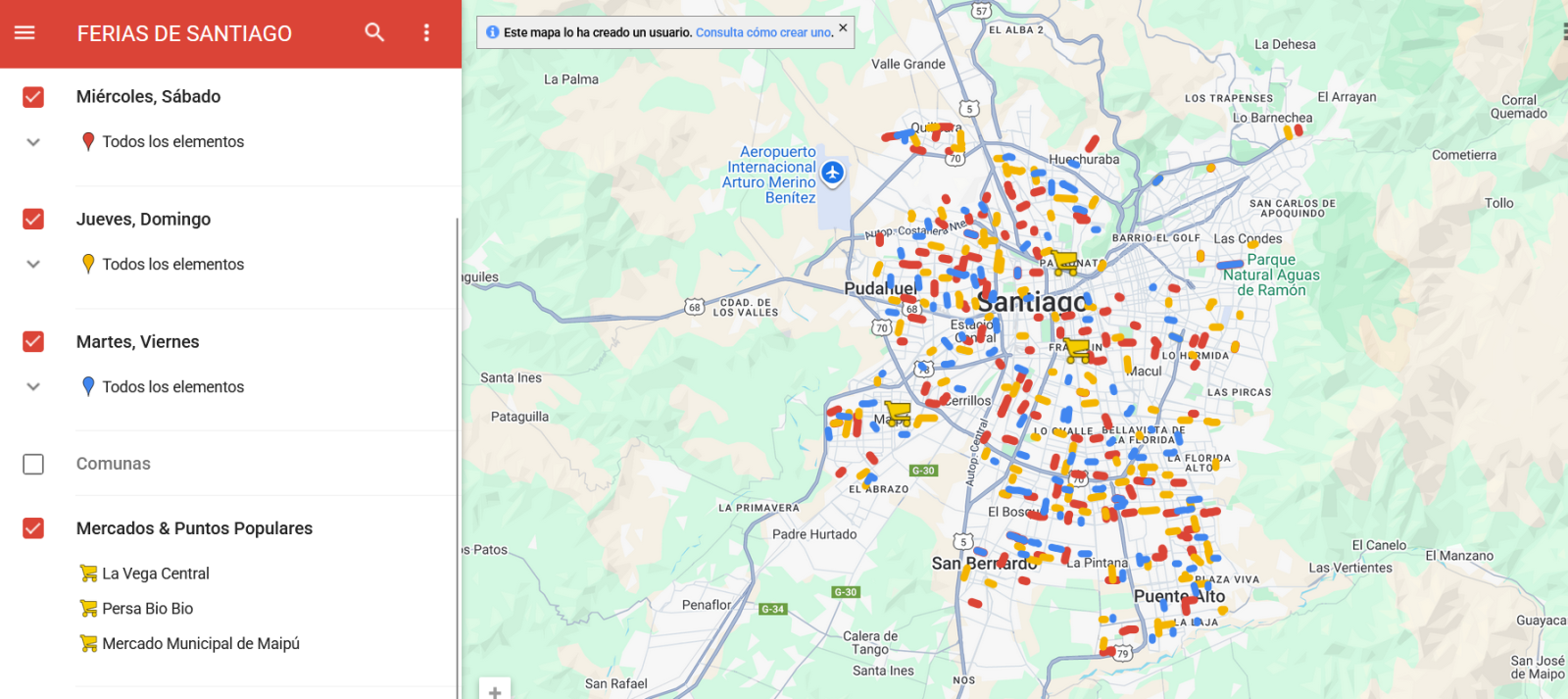Click the search magnifier icon
This screenshot has height=699, width=1568.
click(x=374, y=33)
